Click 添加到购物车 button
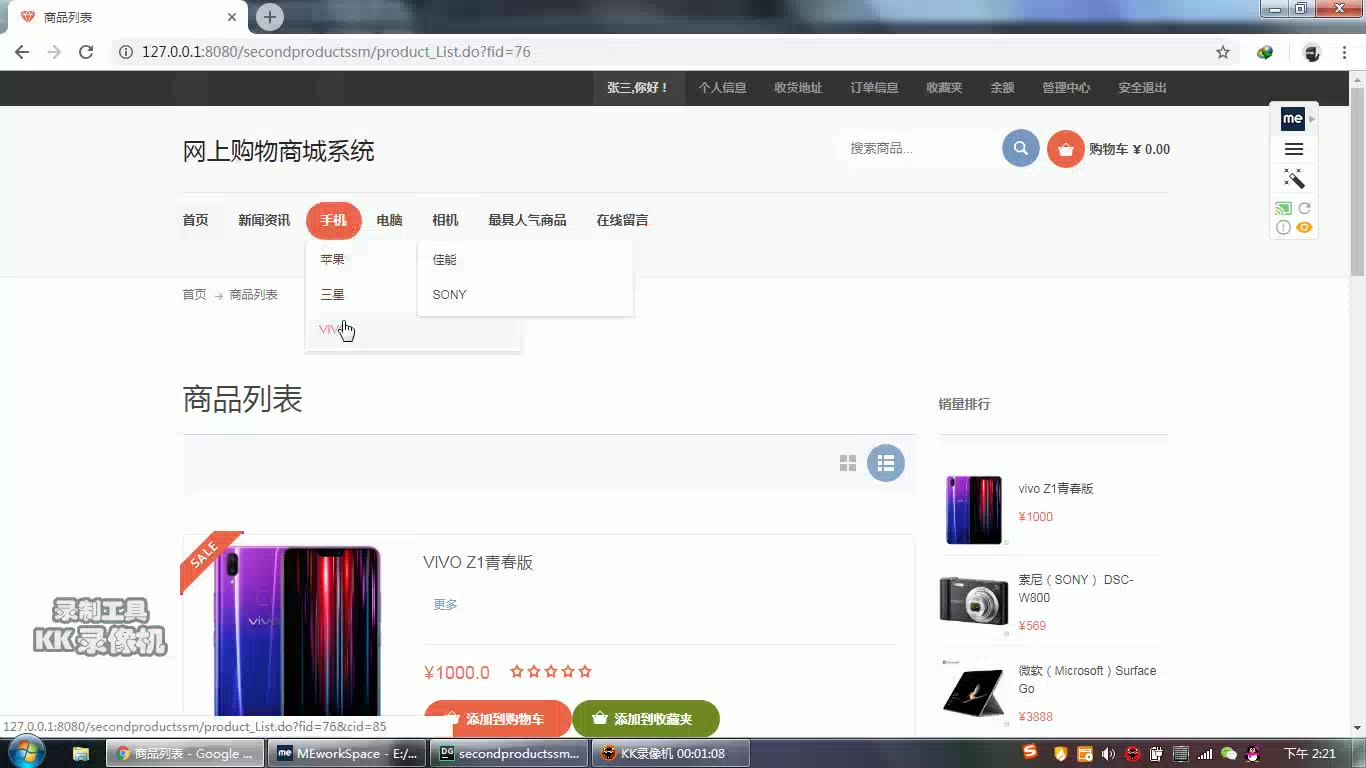Screen dimensions: 1366x768 [497, 719]
